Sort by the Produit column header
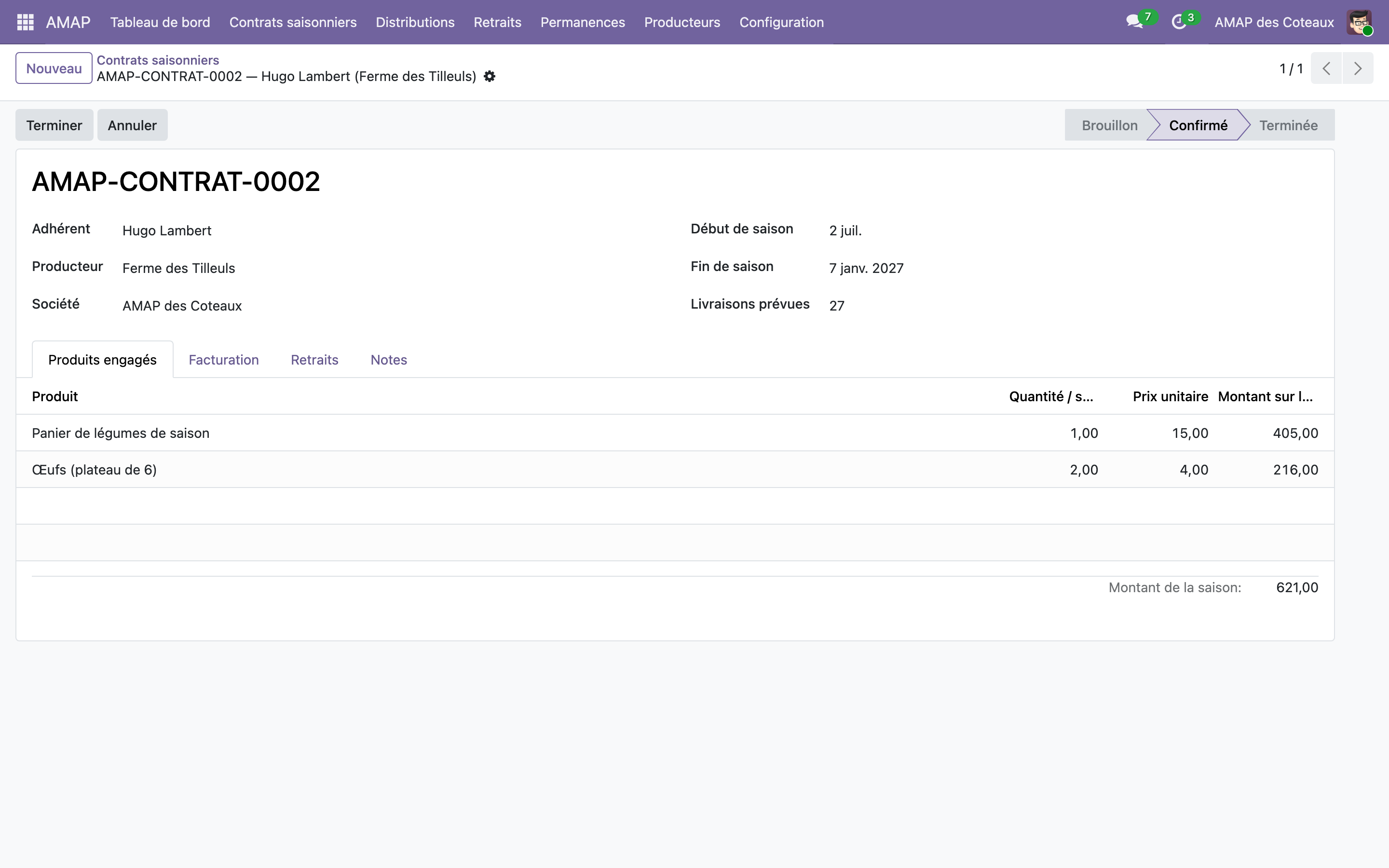1389x868 pixels. click(54, 396)
